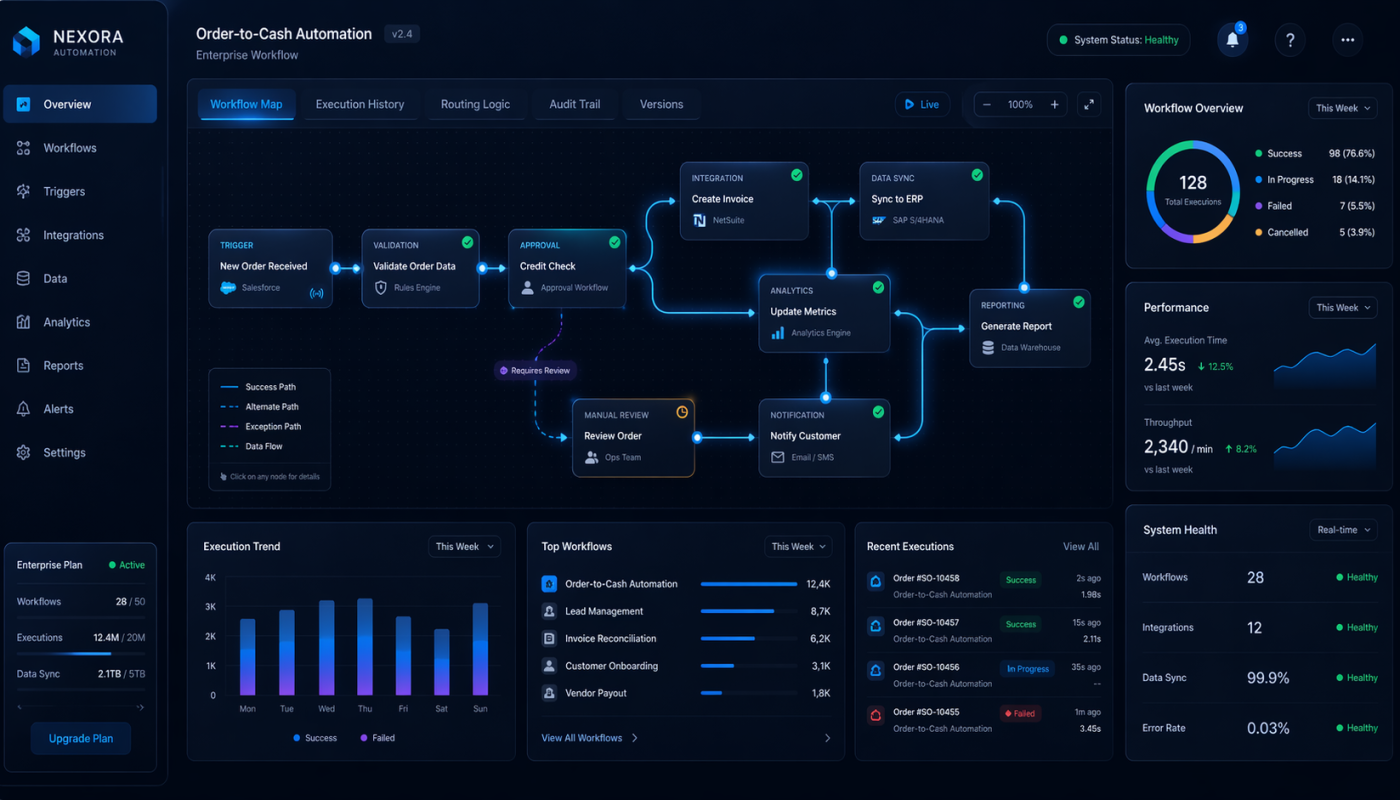
Task: Change the Real-time dropdown in System Health
Action: click(1343, 530)
